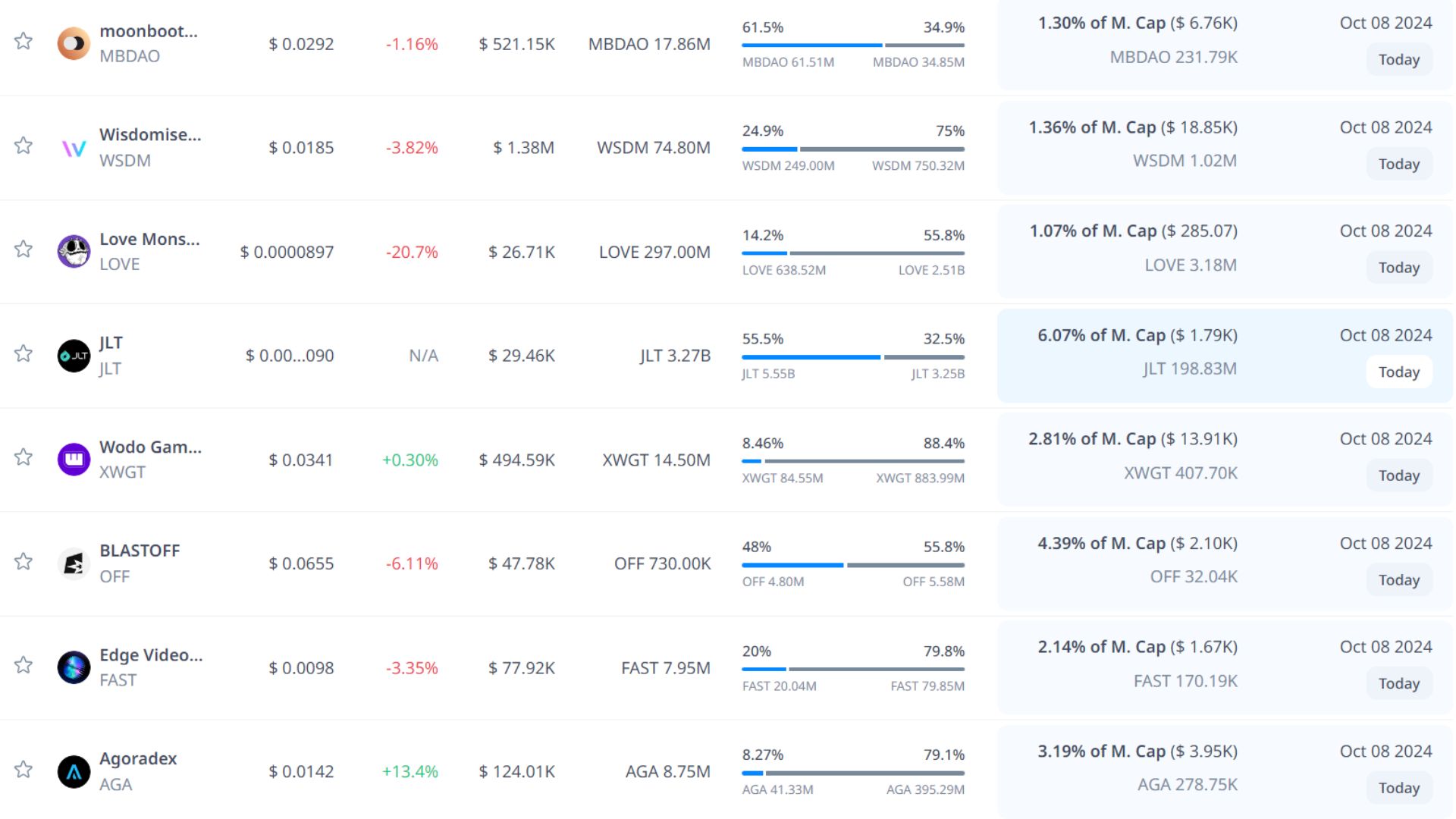Click the BLASTOFF OFF token logo

coord(74,563)
